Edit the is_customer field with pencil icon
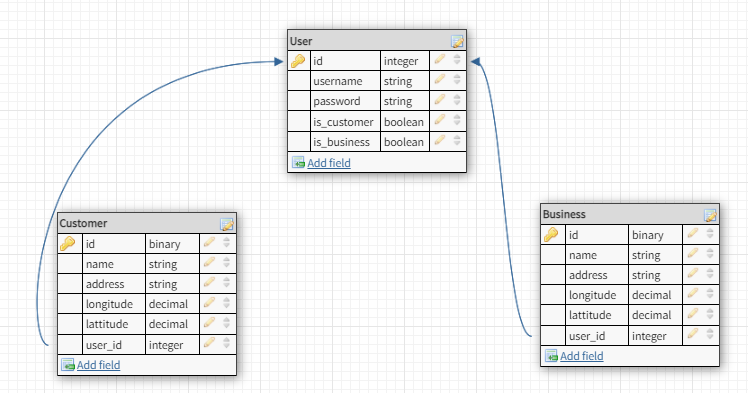The image size is (748, 393). (440, 120)
